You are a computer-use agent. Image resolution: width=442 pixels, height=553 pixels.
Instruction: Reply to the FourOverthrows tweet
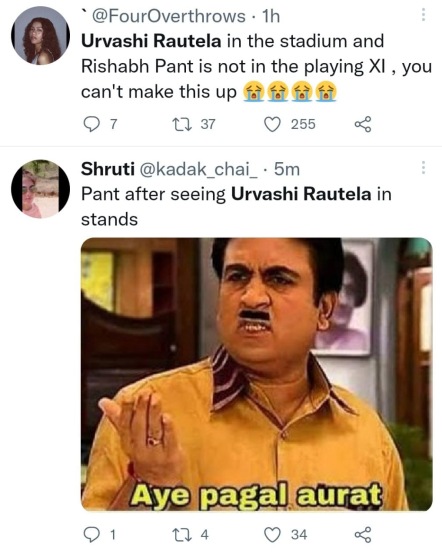(x=92, y=124)
